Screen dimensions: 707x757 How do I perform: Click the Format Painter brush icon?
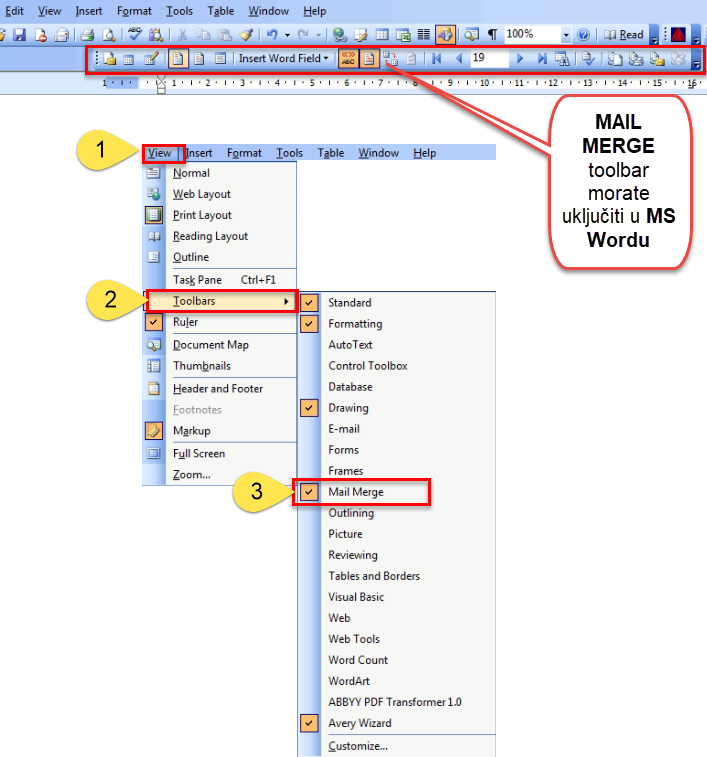[x=246, y=35]
